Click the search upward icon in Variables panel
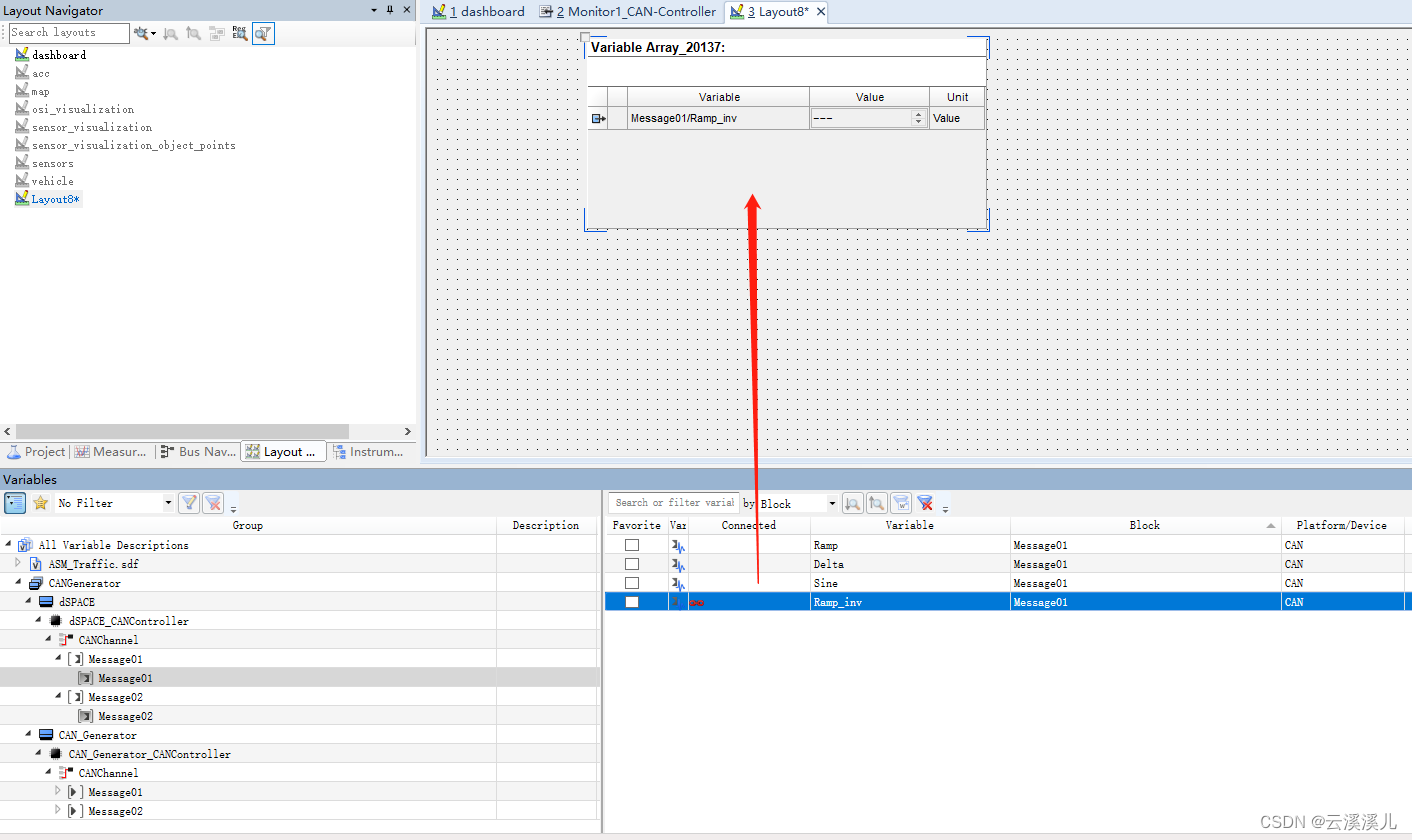The width and height of the screenshot is (1412, 840). [877, 503]
